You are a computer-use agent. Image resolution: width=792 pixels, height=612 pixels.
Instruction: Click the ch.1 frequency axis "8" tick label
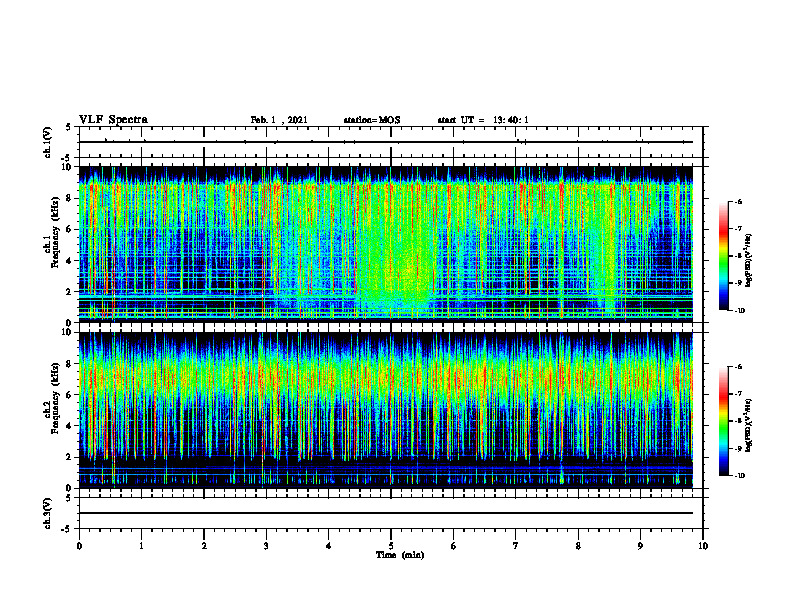point(69,198)
